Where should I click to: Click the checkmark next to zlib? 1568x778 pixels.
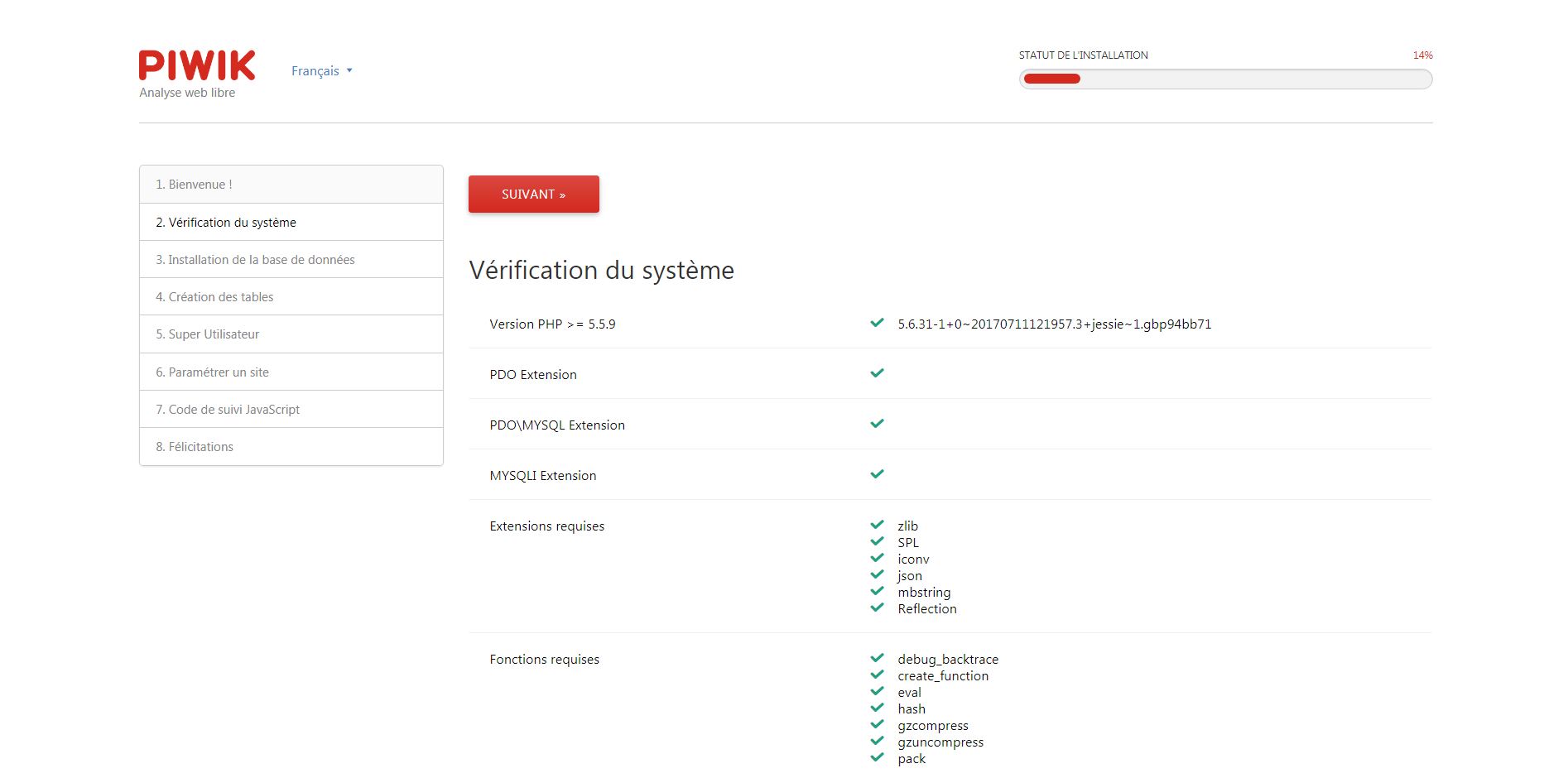point(877,525)
